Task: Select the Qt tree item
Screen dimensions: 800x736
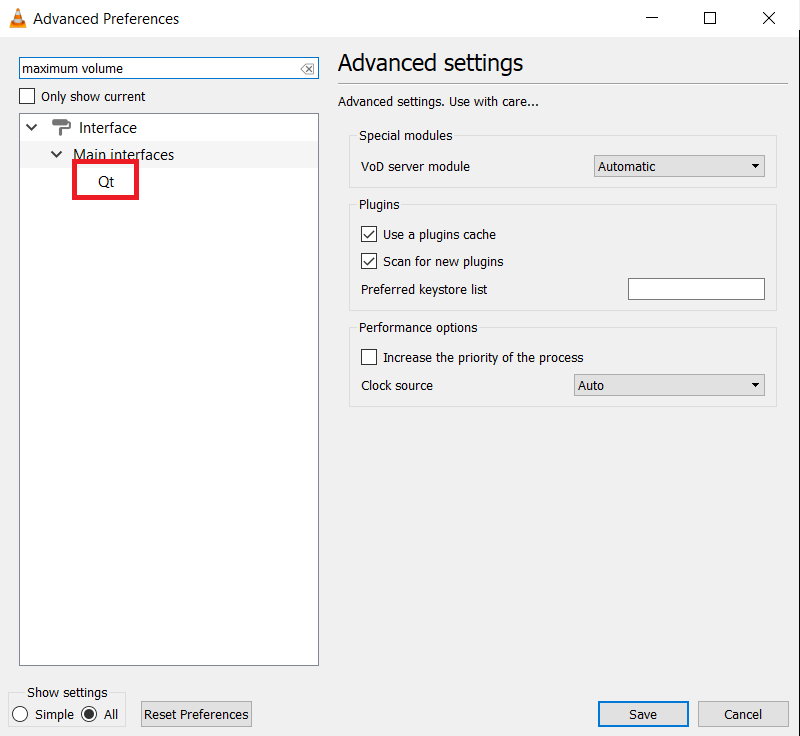Action: (x=106, y=182)
